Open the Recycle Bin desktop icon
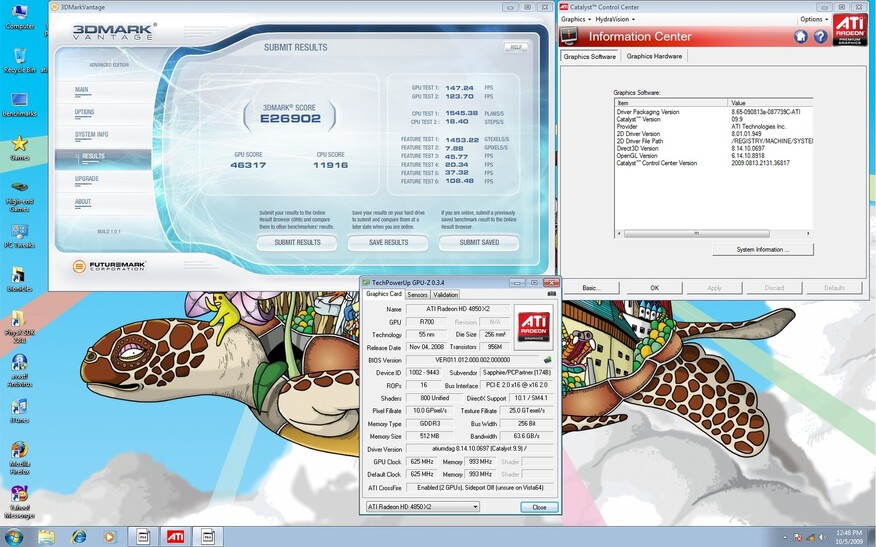This screenshot has width=876, height=547. coord(20,60)
